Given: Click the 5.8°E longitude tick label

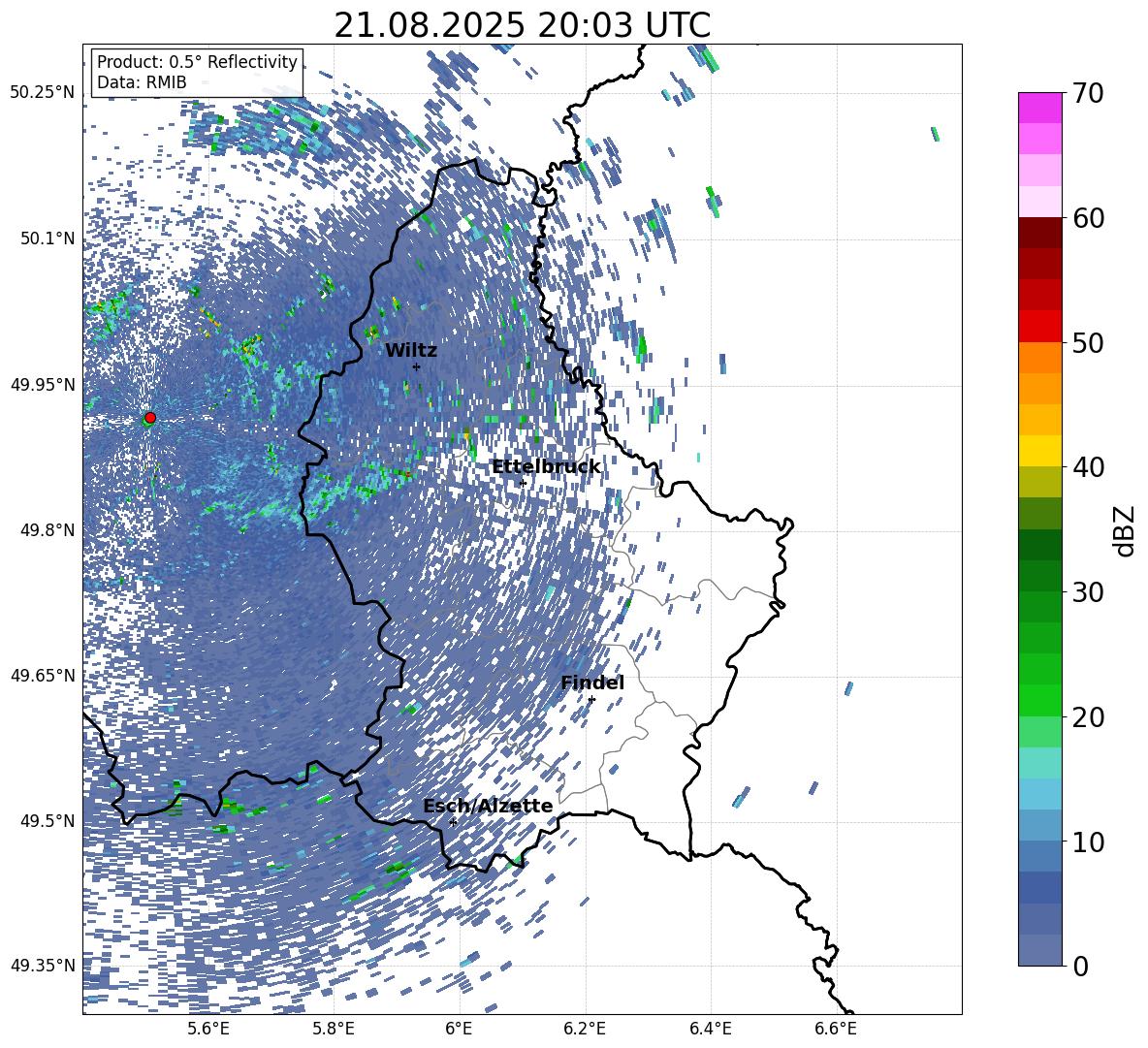Looking at the screenshot, I should (x=334, y=1029).
